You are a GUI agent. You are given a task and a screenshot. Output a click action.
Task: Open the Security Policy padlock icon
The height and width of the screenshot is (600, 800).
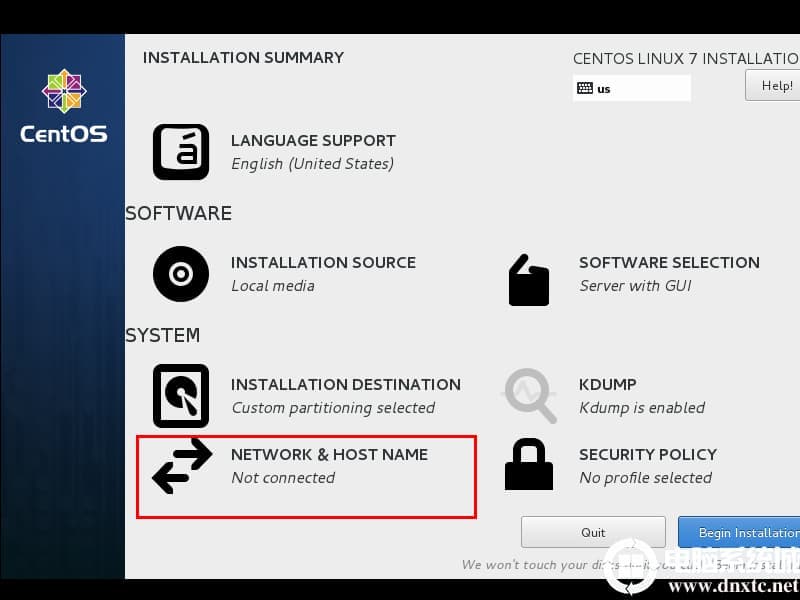[529, 464]
